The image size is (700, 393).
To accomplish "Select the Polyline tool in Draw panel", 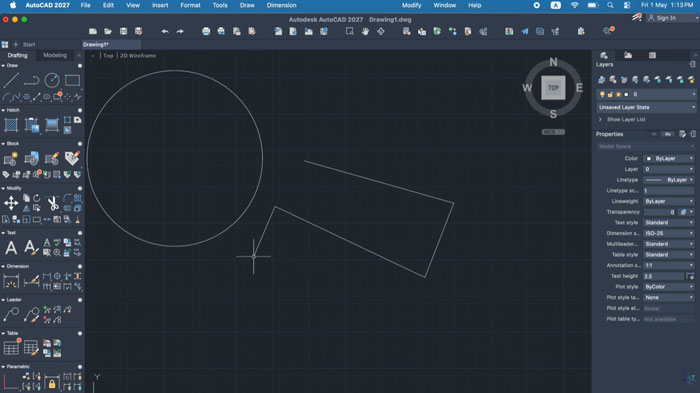I will tap(31, 80).
